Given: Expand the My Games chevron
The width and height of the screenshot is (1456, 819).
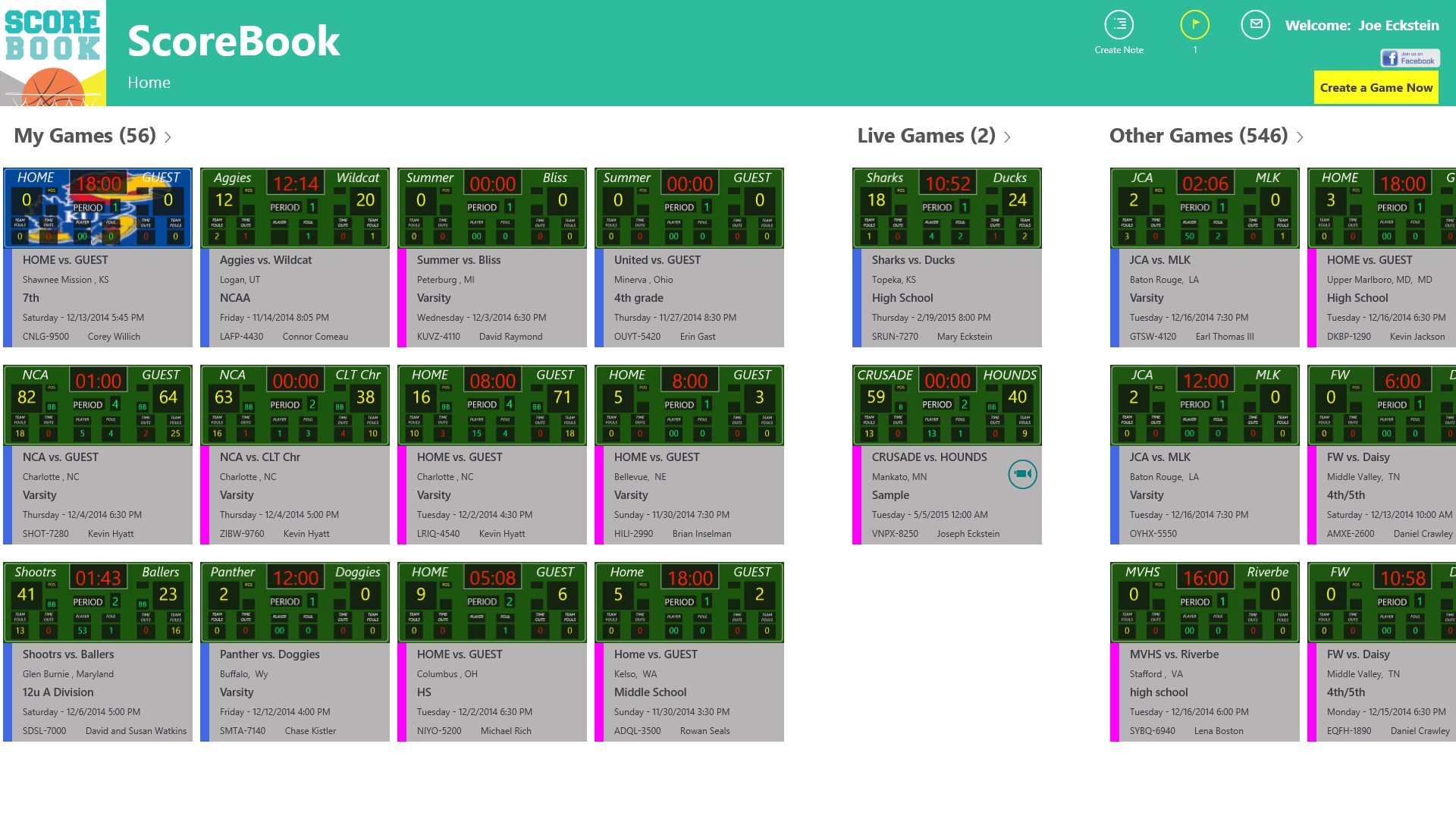Looking at the screenshot, I should click(x=168, y=137).
